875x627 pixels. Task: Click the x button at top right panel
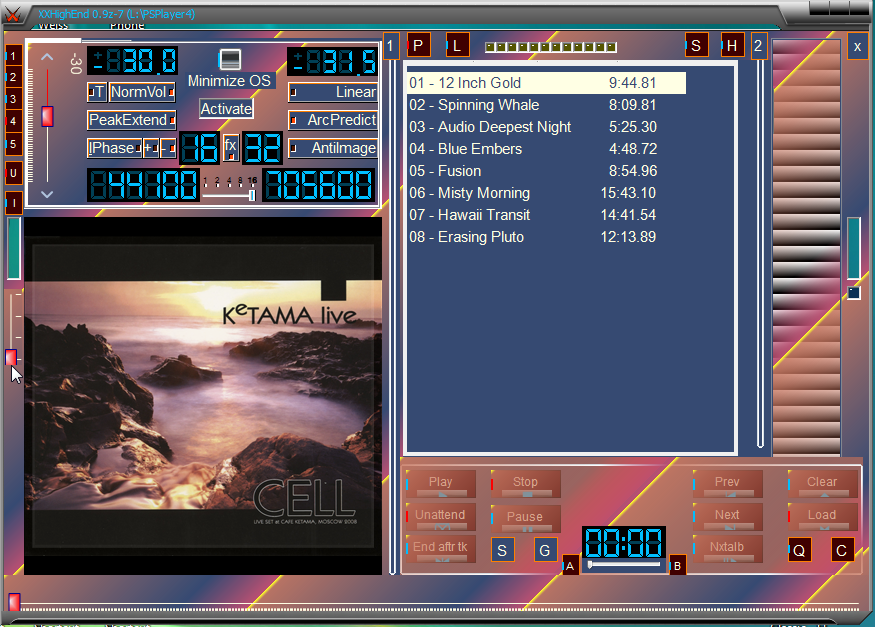point(857,46)
